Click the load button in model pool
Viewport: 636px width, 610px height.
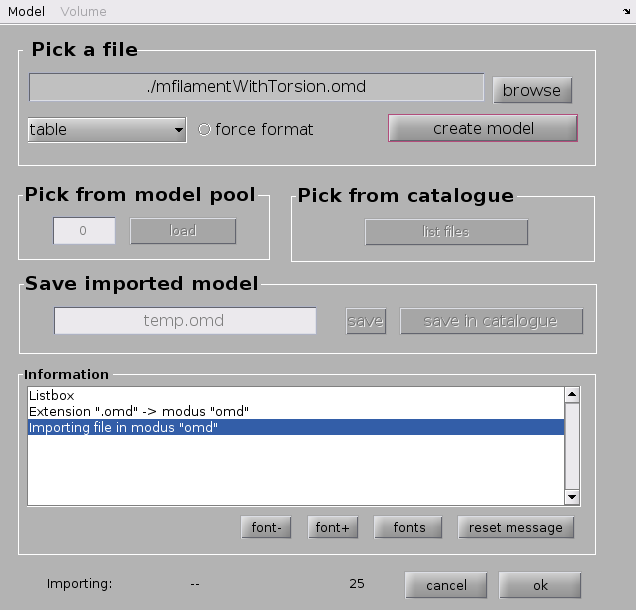[183, 231]
